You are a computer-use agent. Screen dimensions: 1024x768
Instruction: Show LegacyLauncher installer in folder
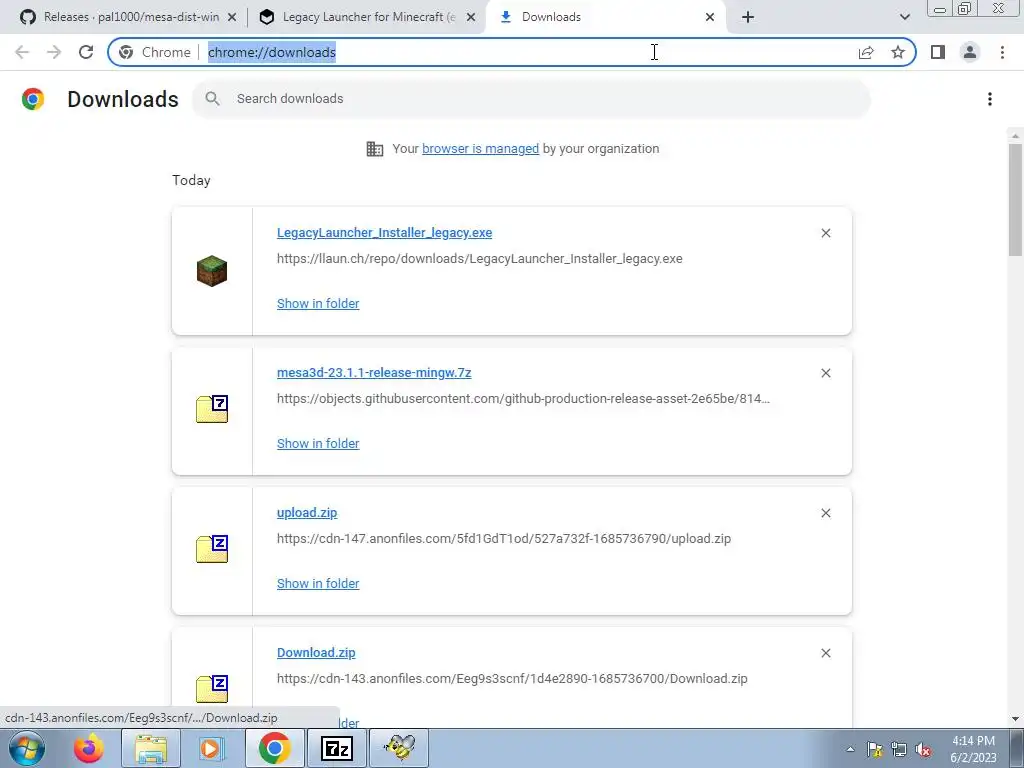(x=318, y=304)
